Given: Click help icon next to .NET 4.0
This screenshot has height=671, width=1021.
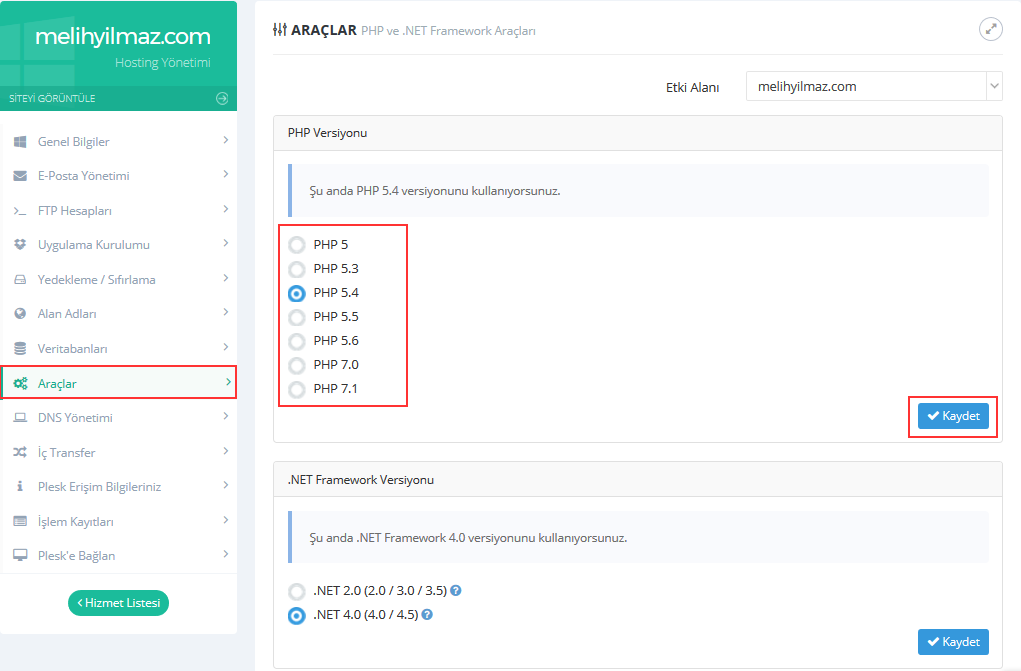Looking at the screenshot, I should [x=427, y=615].
